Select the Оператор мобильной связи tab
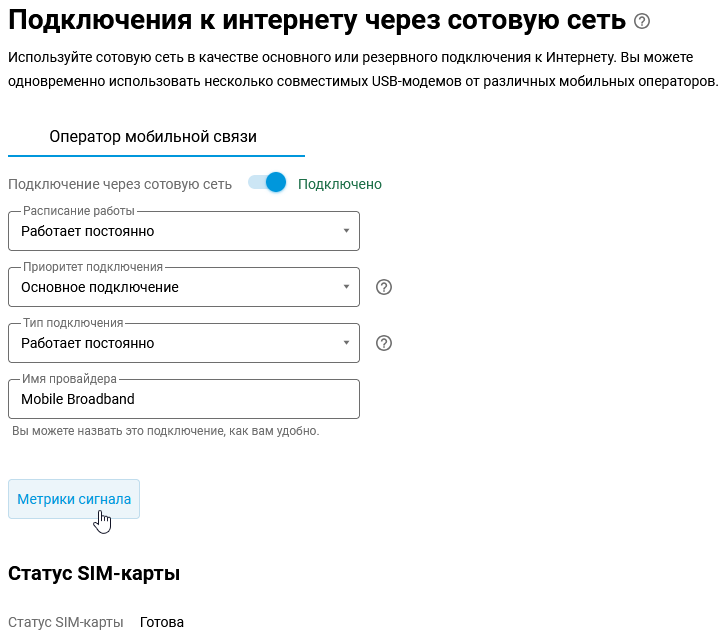 (x=153, y=137)
